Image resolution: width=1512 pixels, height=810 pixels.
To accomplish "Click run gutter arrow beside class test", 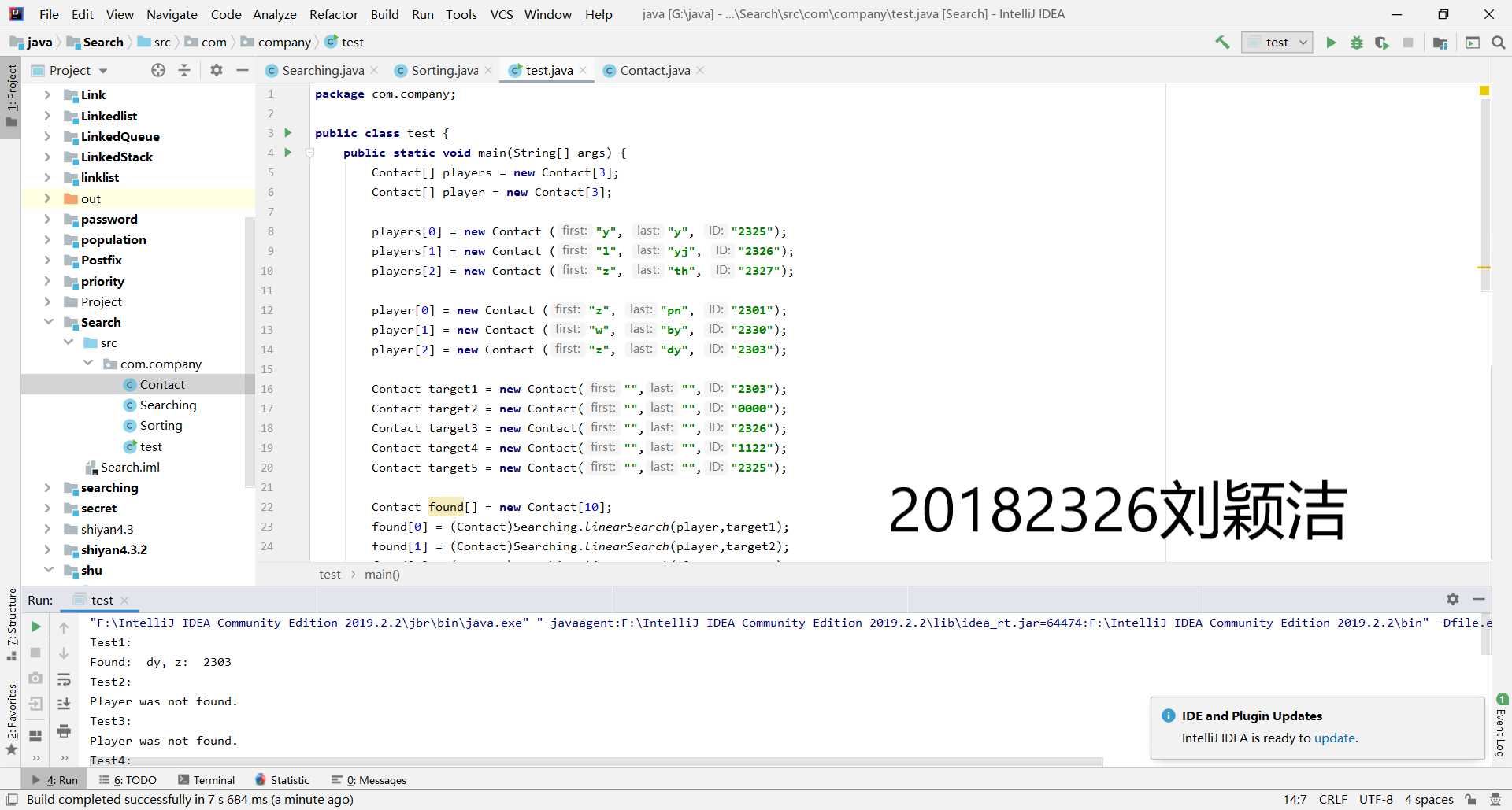I will (x=288, y=133).
